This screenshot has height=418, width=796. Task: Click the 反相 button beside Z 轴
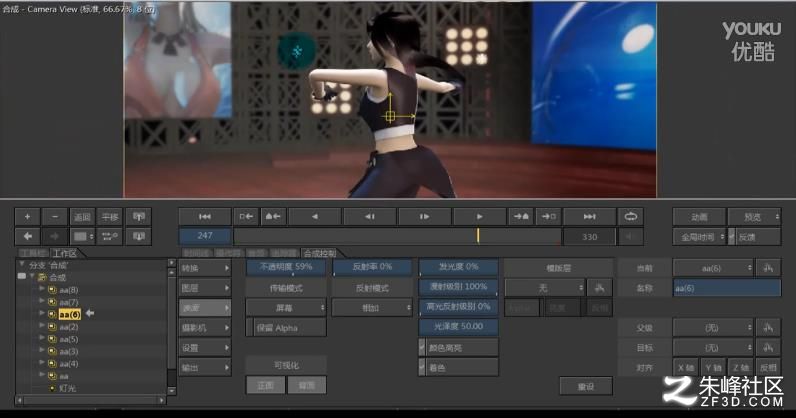pos(768,367)
